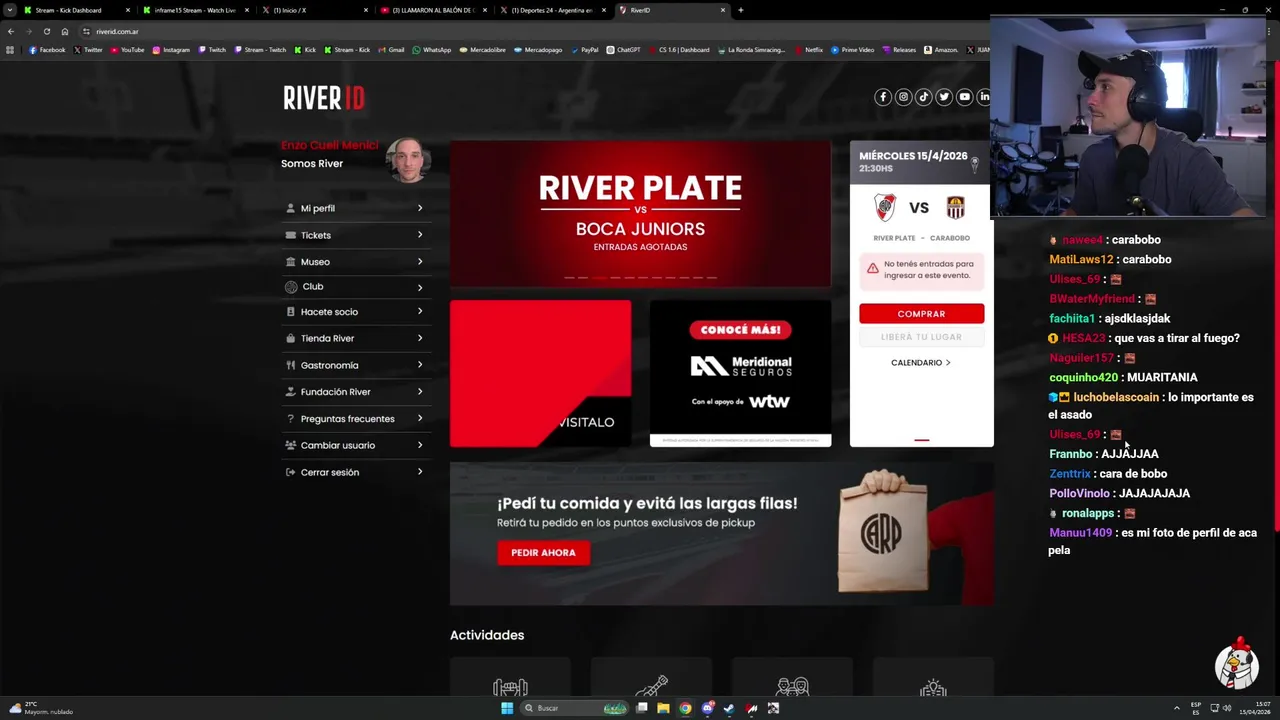
Task: Open River's Facebook page icon
Action: 883,97
